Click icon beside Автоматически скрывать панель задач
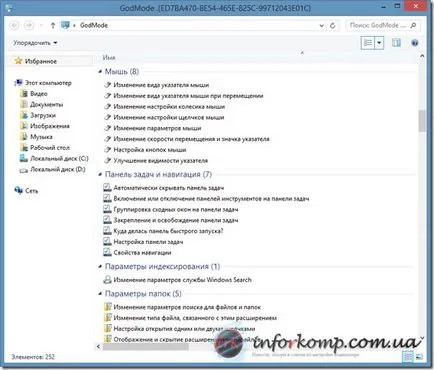Viewport: 434px width, 370px height. pyautogui.click(x=107, y=188)
